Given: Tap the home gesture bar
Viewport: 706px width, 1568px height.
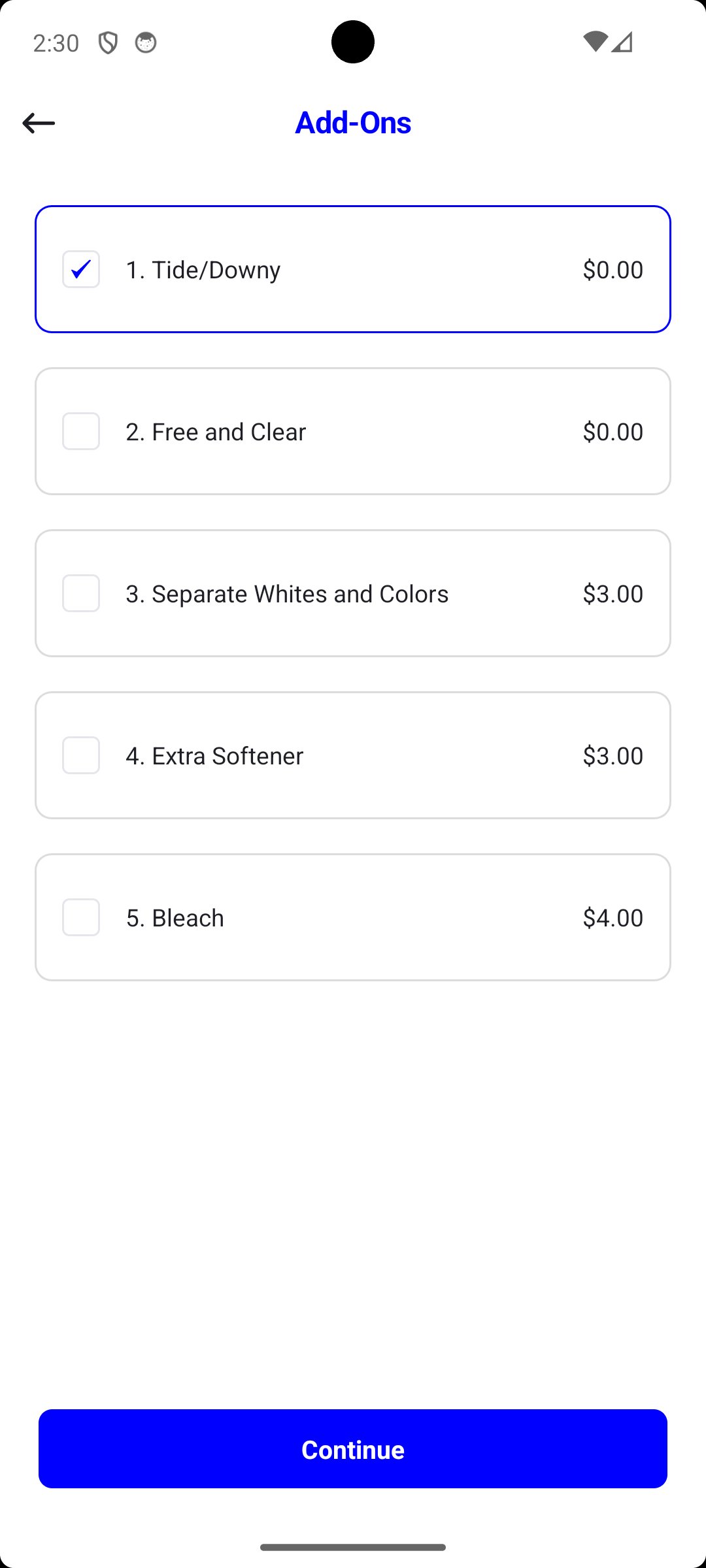Looking at the screenshot, I should click(x=353, y=1547).
